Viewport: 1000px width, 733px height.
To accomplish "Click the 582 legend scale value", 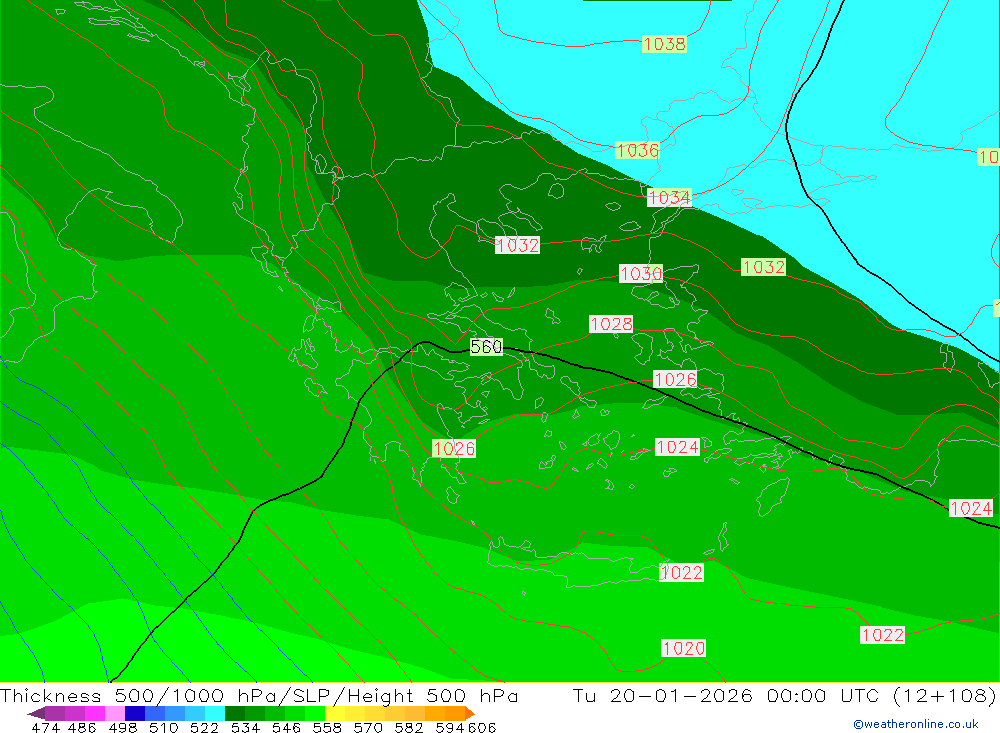I will pyautogui.click(x=408, y=727).
